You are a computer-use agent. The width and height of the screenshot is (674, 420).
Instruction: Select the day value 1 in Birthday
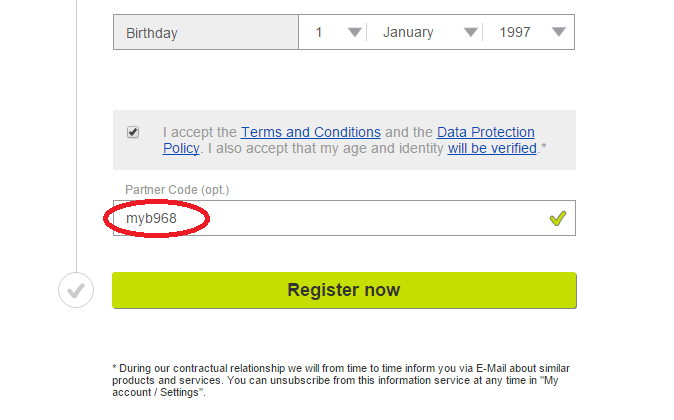click(x=332, y=32)
